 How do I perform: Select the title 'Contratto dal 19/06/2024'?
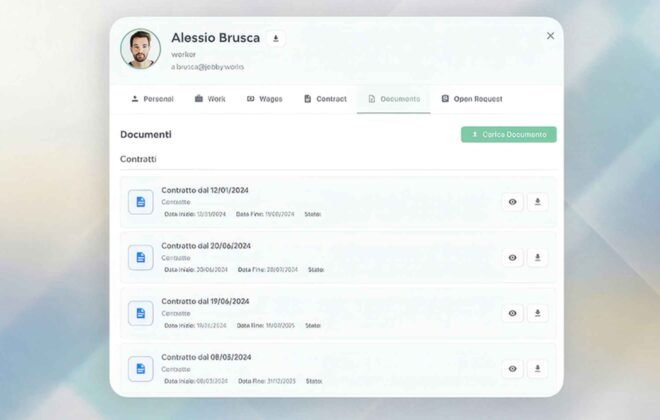coord(205,301)
